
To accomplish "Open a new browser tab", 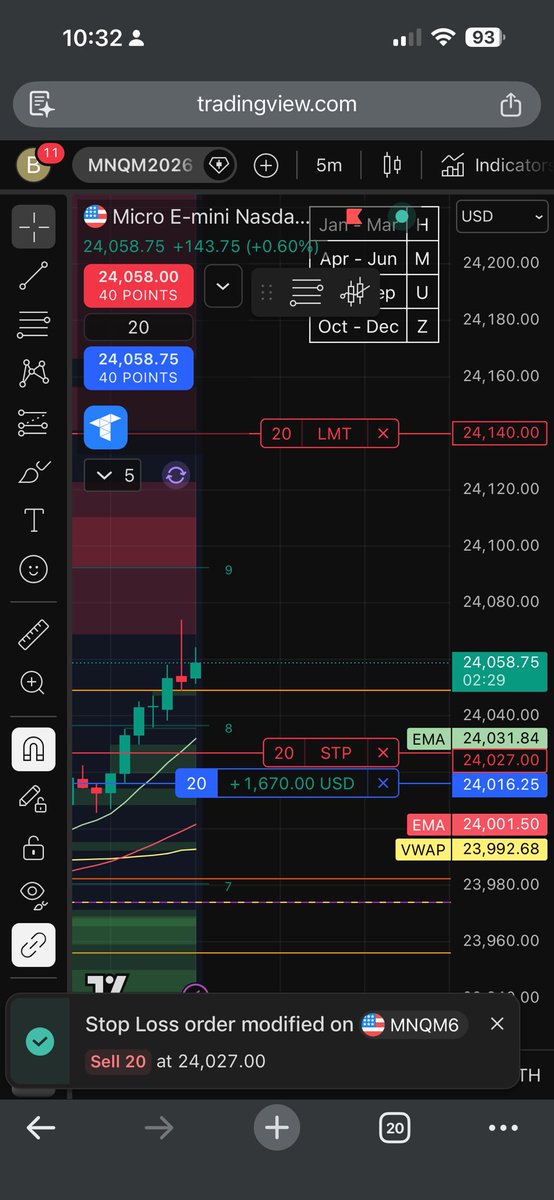I will (x=277, y=1128).
